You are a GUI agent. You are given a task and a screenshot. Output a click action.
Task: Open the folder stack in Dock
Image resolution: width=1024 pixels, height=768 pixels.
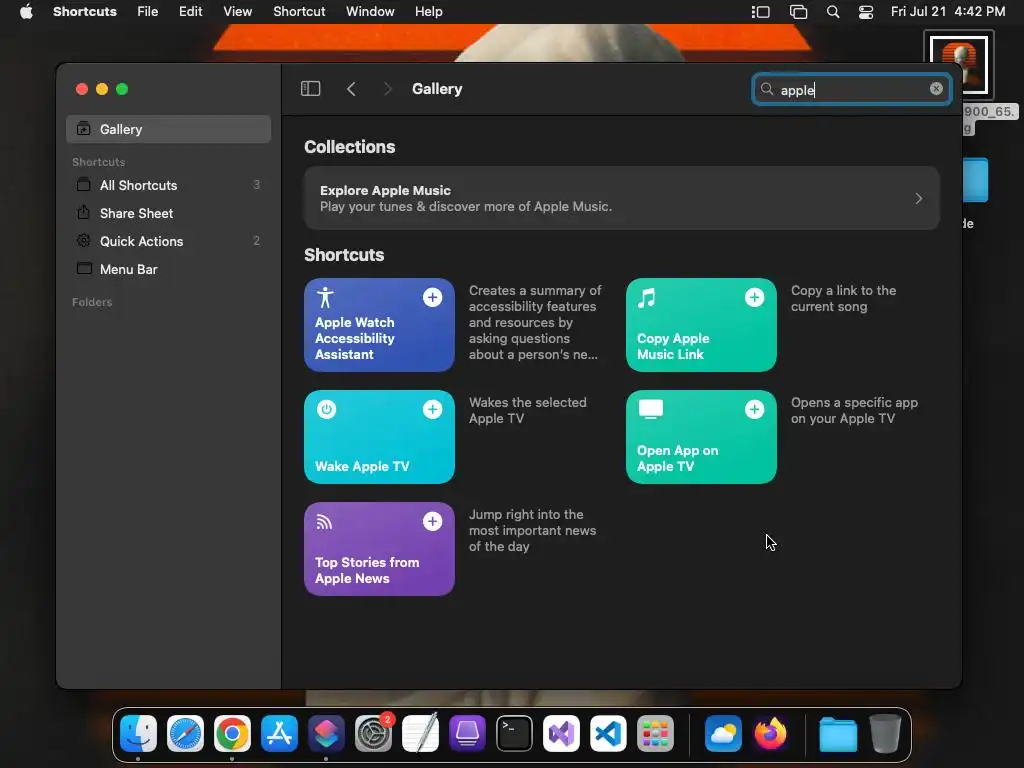pyautogui.click(x=839, y=735)
